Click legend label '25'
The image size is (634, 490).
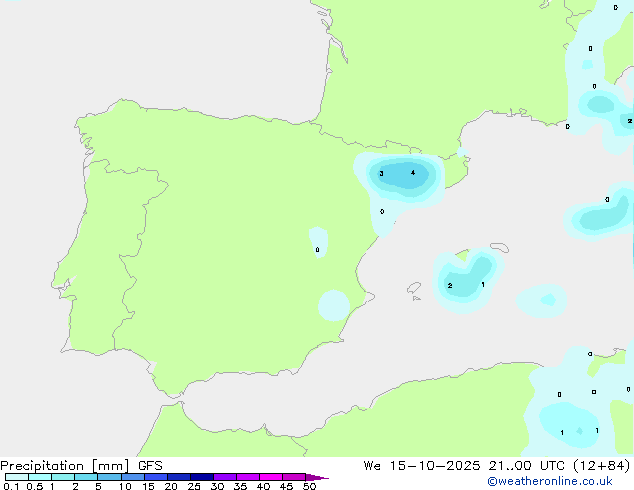click(x=194, y=486)
